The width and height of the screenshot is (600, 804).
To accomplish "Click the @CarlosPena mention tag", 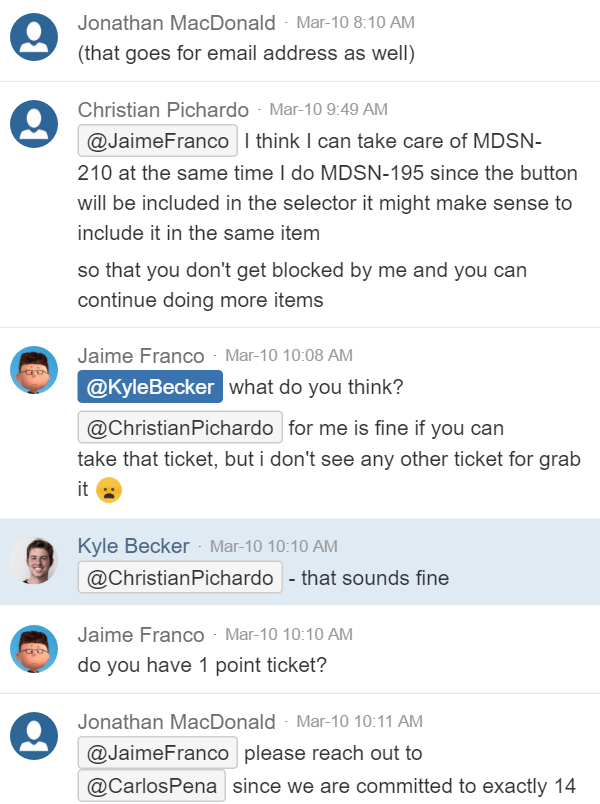I will click(x=152, y=786).
